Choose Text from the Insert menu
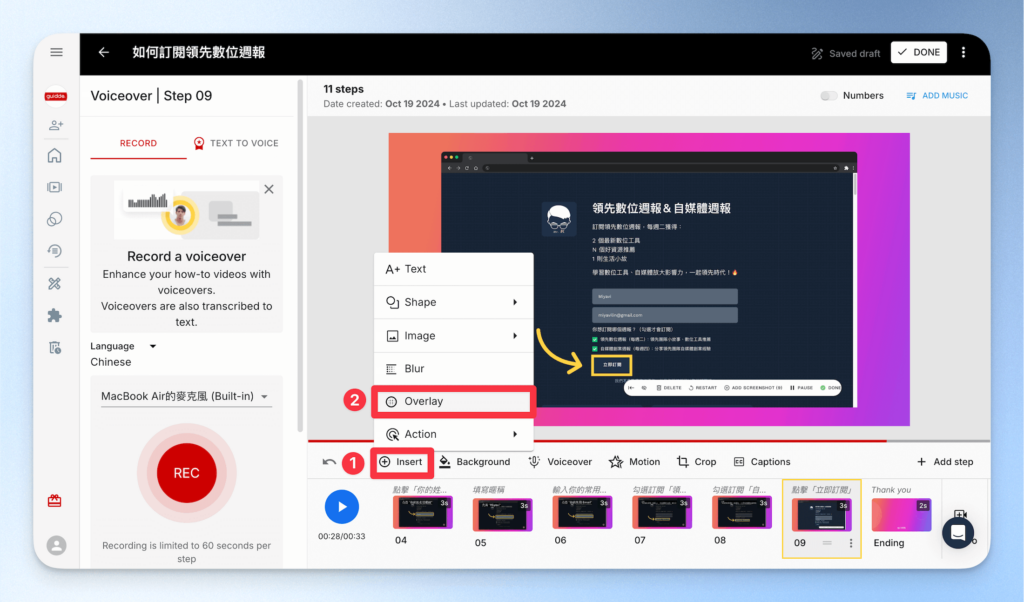The height and width of the screenshot is (602, 1024). (453, 269)
